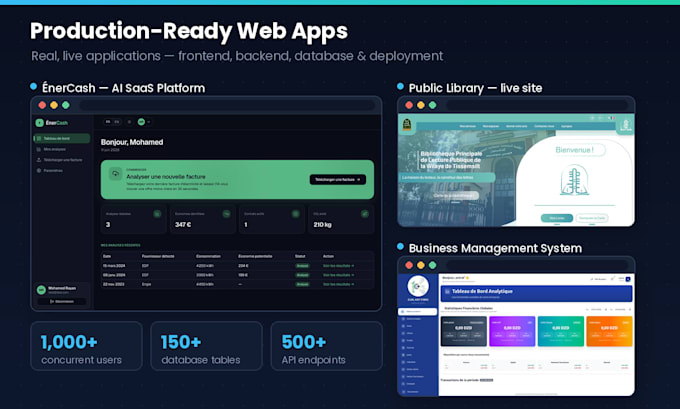Click the Public Library window address bar

(537, 105)
